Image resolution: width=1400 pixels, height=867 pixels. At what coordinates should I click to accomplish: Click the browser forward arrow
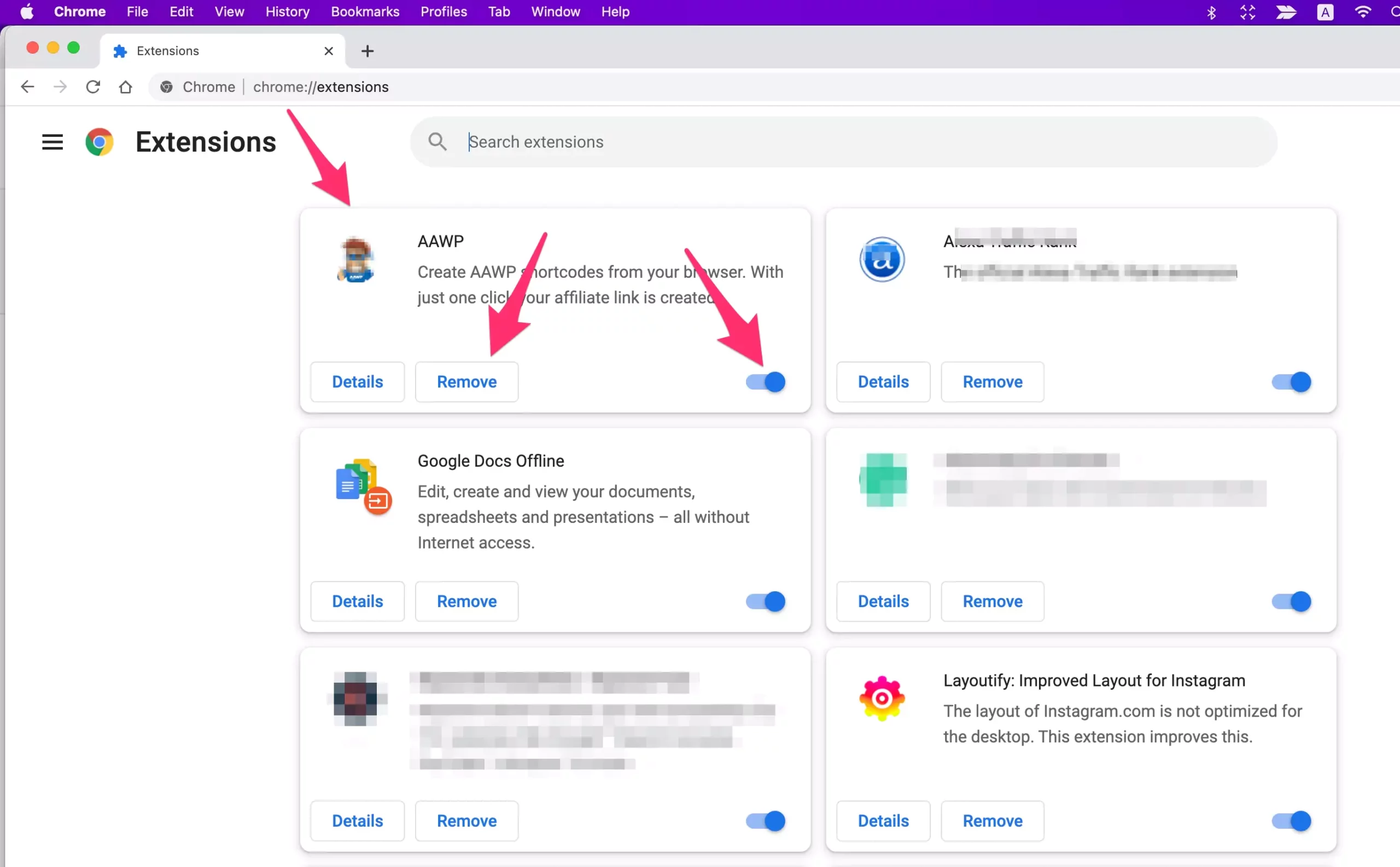[60, 86]
